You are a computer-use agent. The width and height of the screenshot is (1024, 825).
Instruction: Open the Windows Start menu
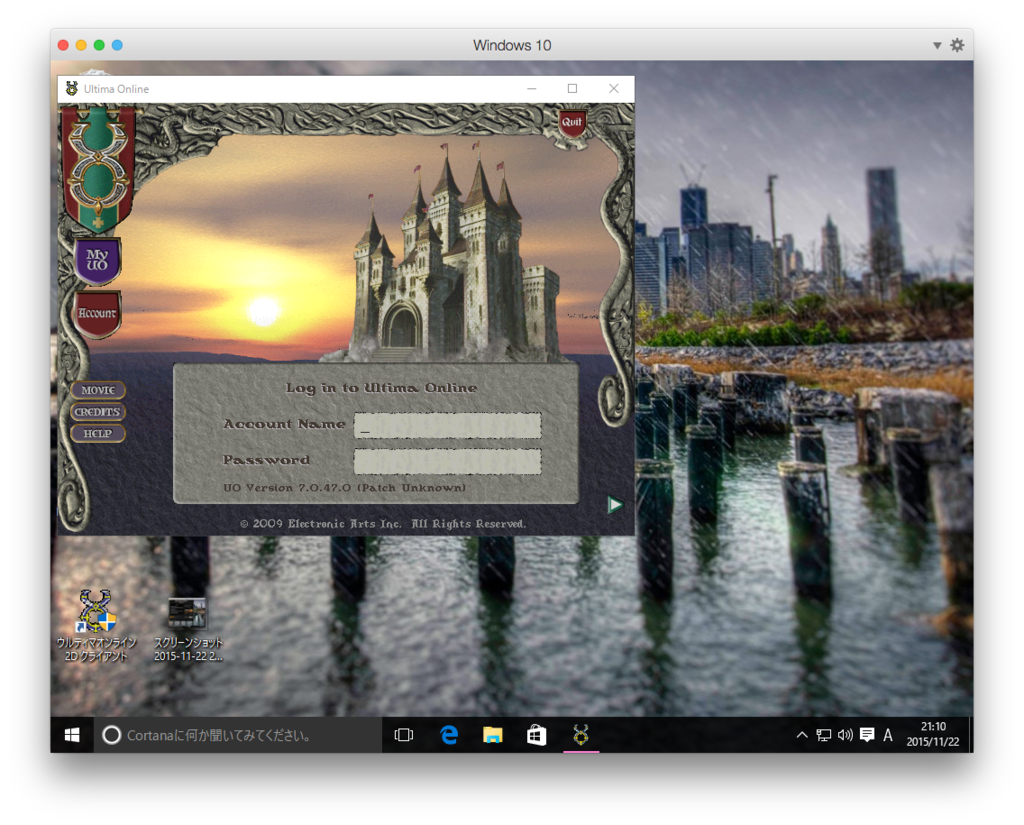[72, 736]
